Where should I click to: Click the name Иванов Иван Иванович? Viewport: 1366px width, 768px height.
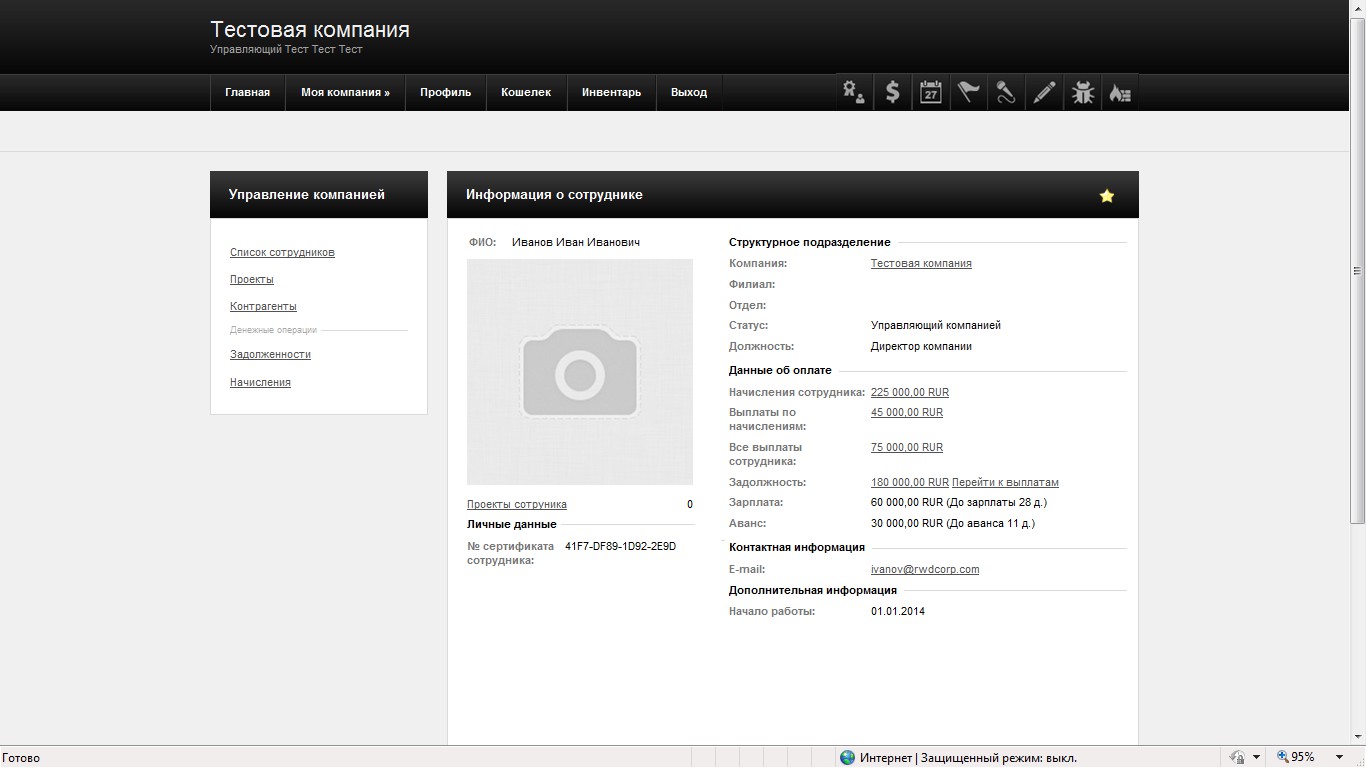pyautogui.click(x=576, y=242)
